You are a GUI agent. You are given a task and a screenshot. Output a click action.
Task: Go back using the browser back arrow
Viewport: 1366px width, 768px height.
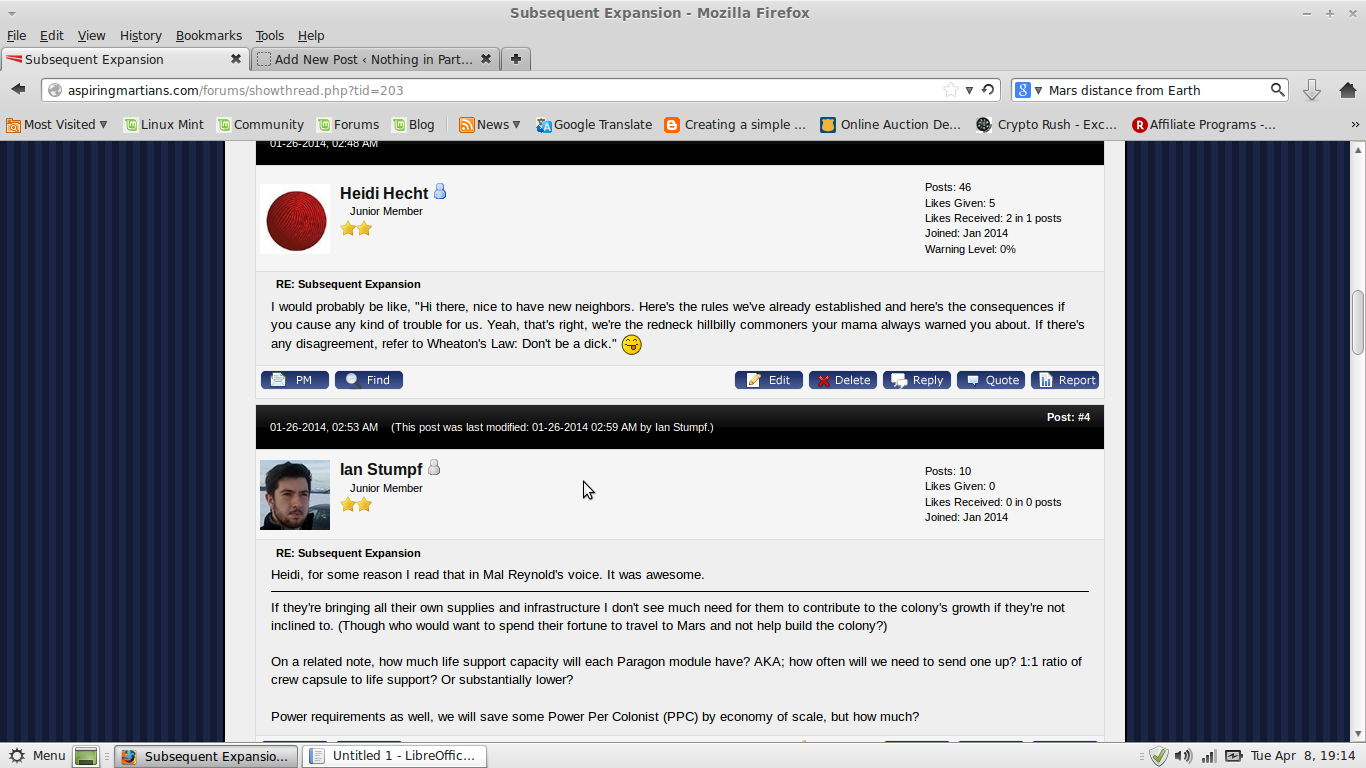tap(18, 90)
